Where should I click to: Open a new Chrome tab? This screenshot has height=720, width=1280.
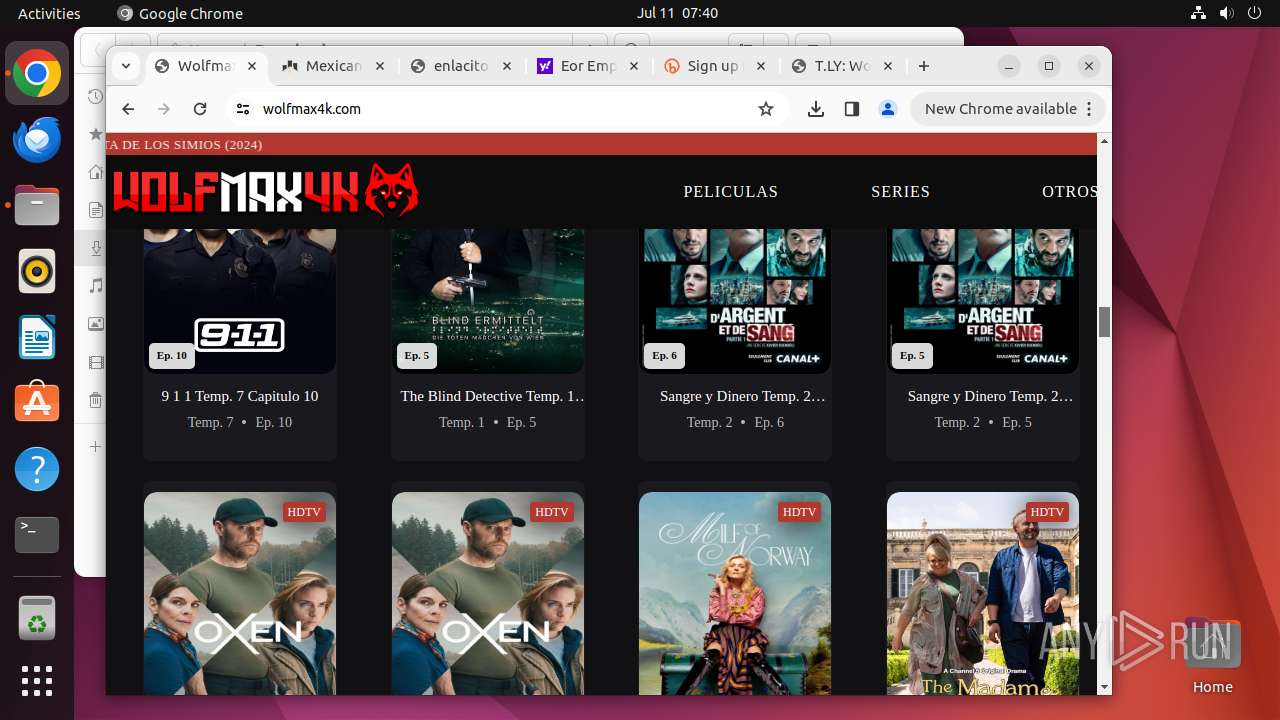[924, 66]
